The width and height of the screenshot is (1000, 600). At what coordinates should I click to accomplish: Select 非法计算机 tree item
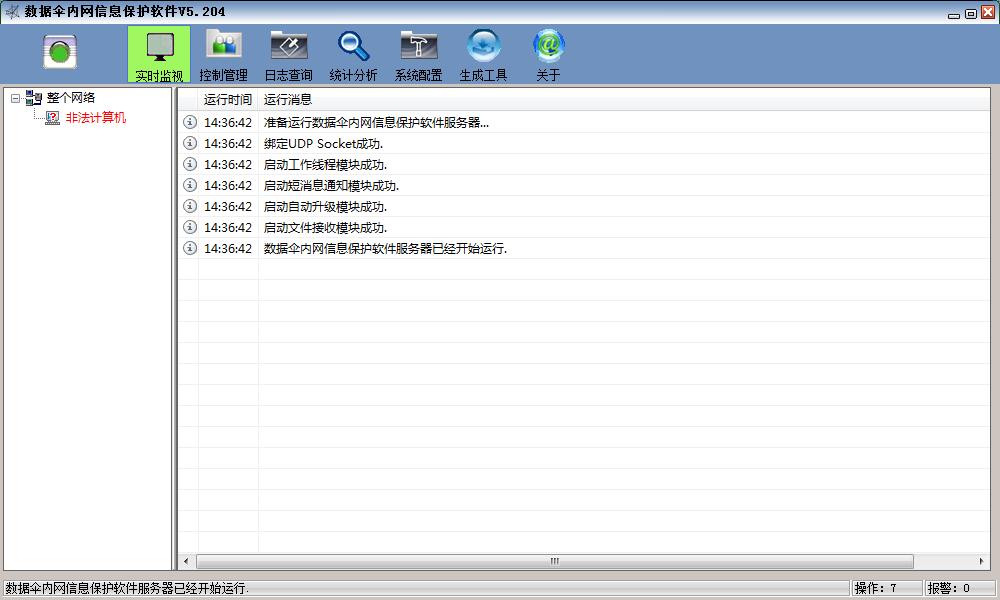[x=96, y=118]
